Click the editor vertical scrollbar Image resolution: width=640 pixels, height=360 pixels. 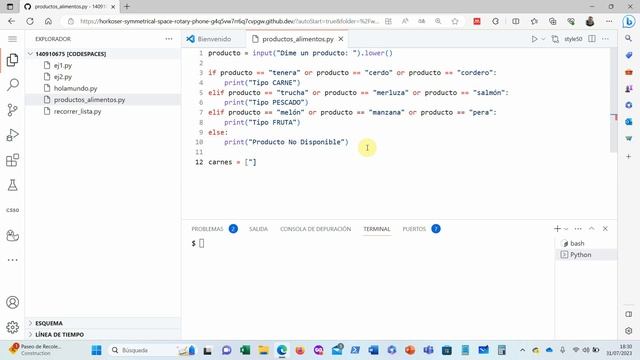tap(613, 100)
